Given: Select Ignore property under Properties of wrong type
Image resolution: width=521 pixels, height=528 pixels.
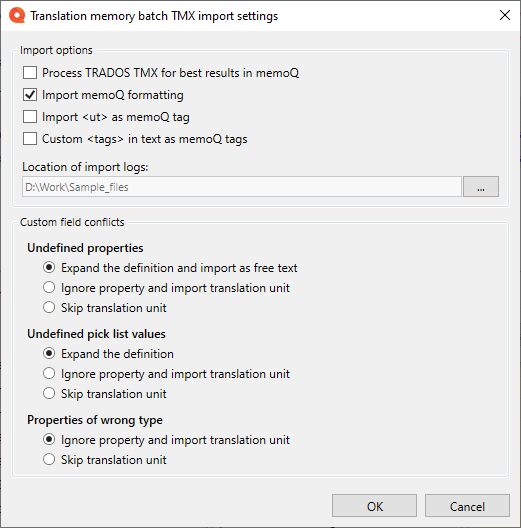Looking at the screenshot, I should [x=49, y=439].
